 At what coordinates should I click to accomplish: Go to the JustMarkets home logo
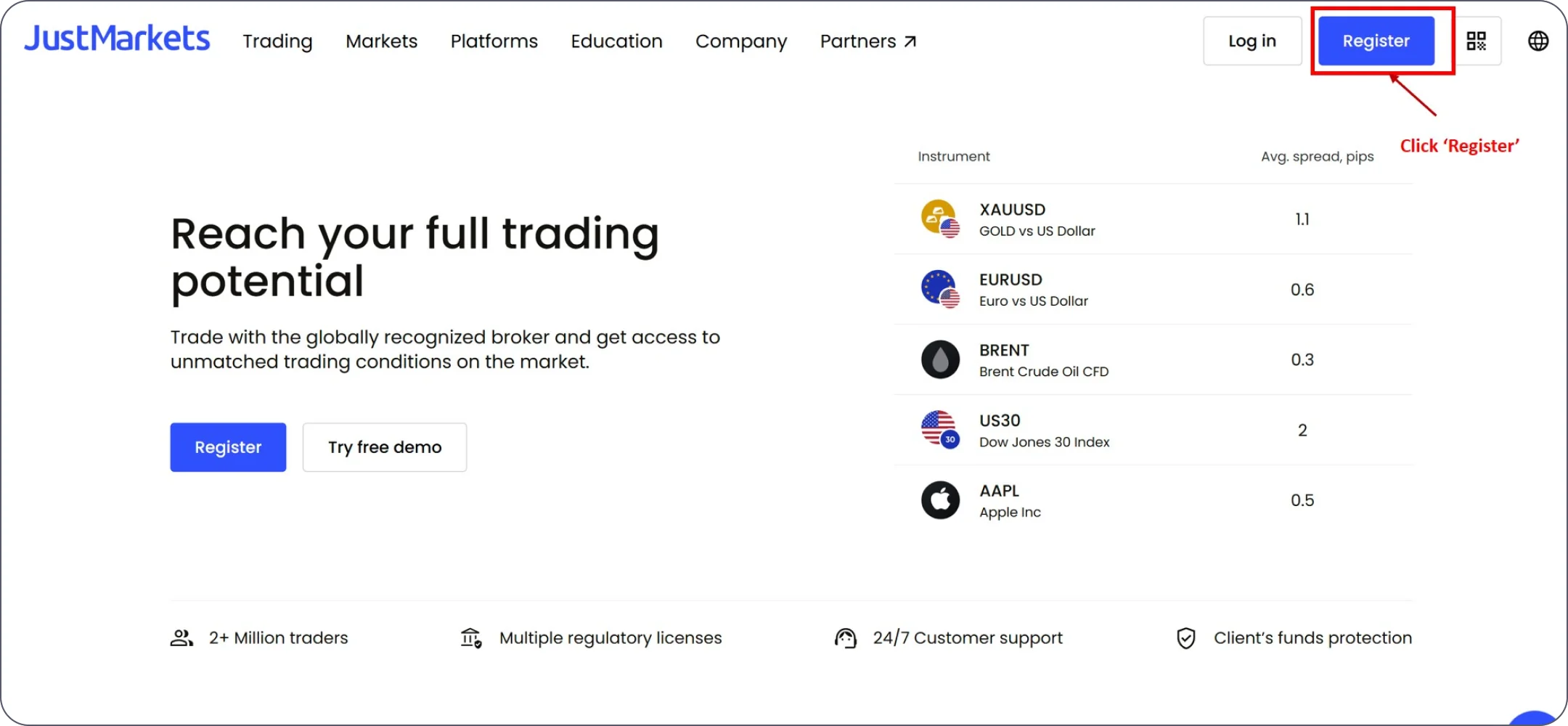(x=117, y=39)
